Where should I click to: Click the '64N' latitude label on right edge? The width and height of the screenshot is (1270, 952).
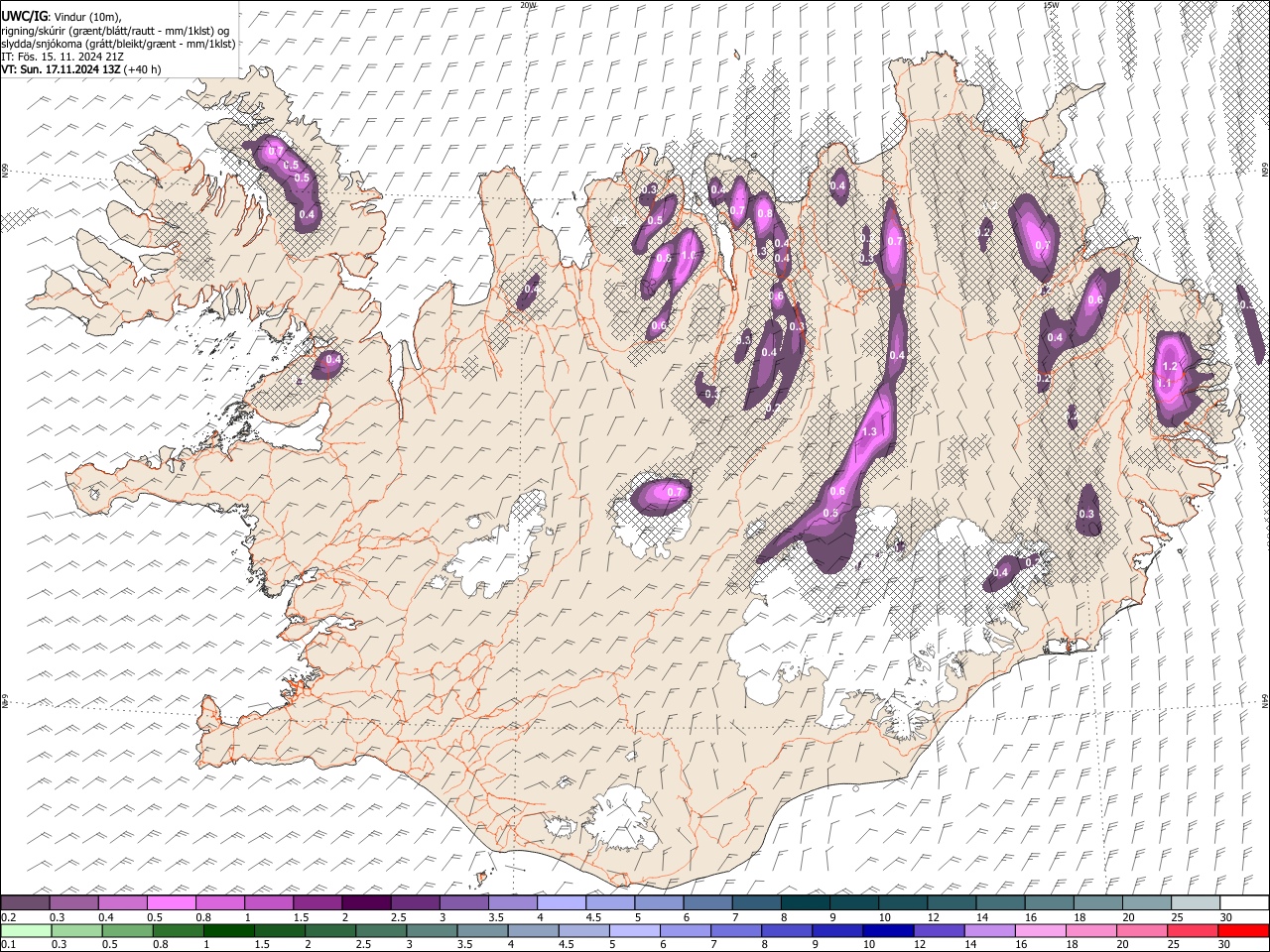pyautogui.click(x=1265, y=700)
